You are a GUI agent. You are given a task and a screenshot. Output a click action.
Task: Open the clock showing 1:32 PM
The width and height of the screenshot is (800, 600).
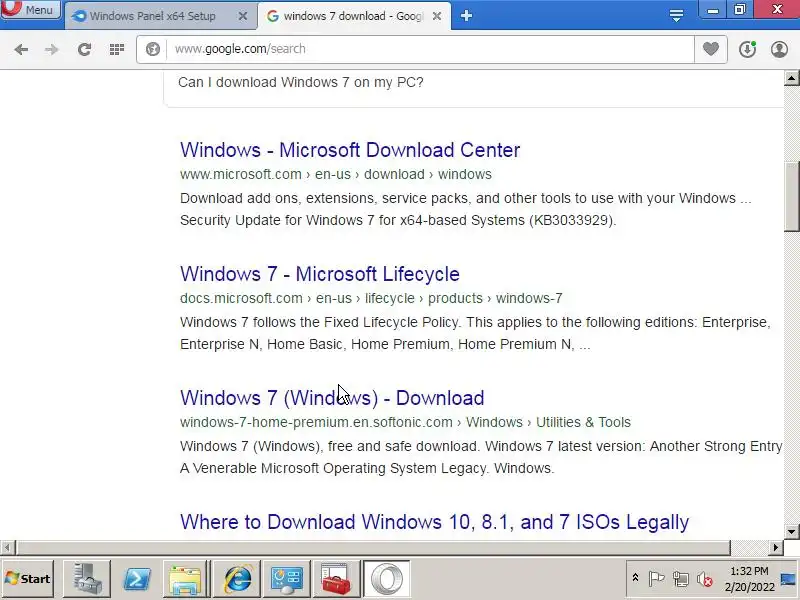pos(749,579)
